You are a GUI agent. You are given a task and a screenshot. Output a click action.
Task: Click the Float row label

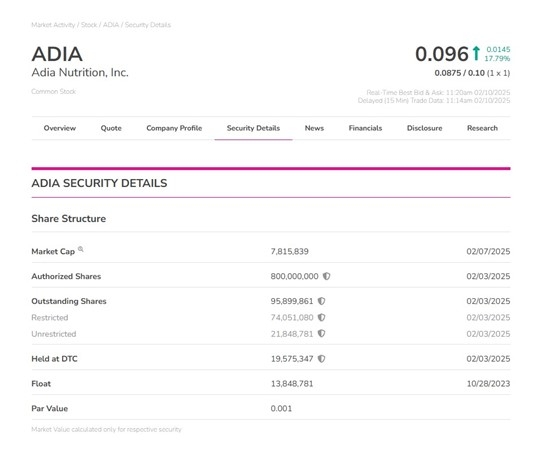(x=41, y=384)
